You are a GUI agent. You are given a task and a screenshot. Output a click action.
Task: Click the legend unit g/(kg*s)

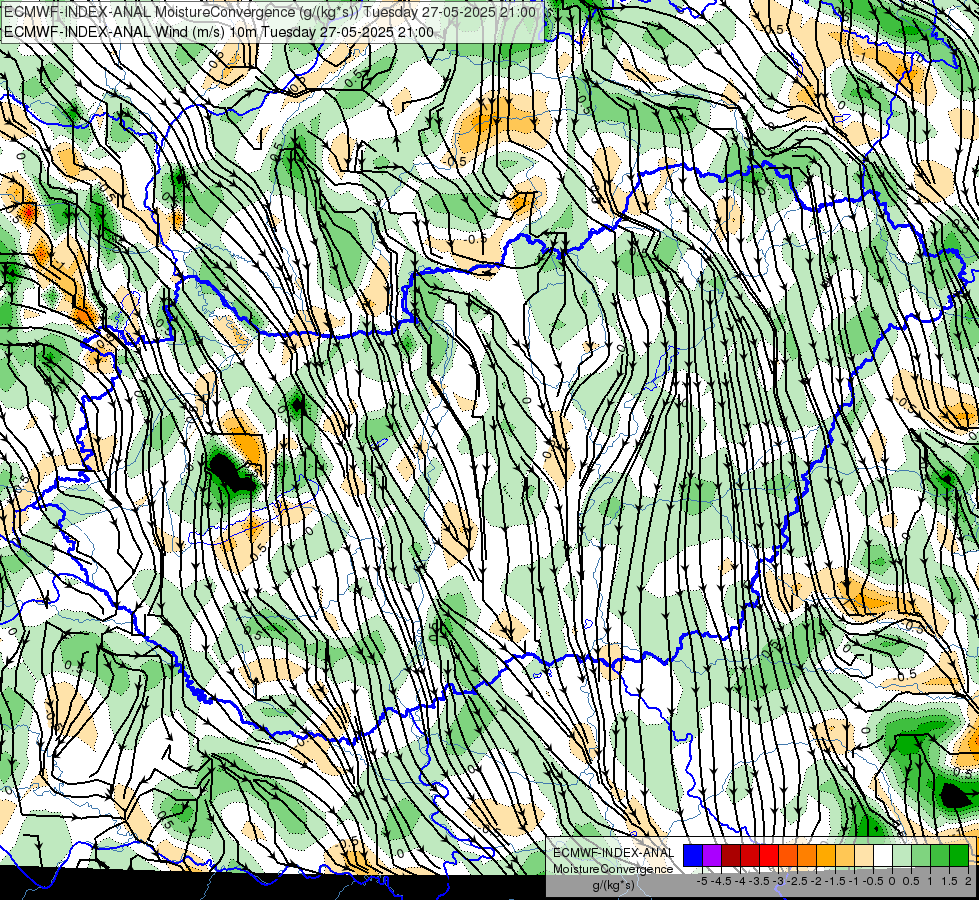coord(614,885)
